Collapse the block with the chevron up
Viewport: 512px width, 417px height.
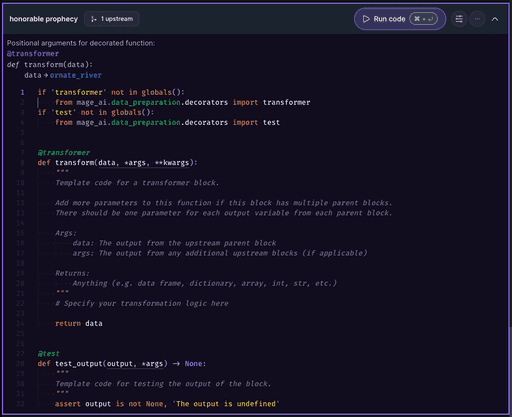tap(495, 19)
